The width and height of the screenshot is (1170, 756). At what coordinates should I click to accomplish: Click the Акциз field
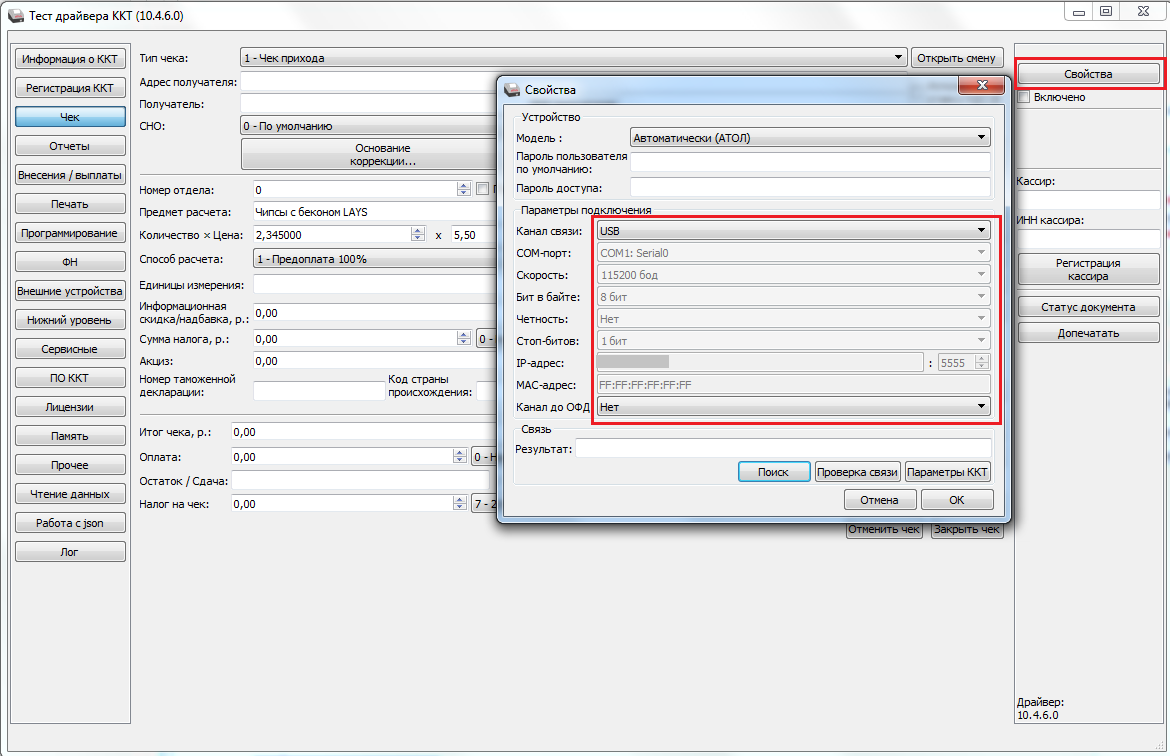click(x=375, y=360)
